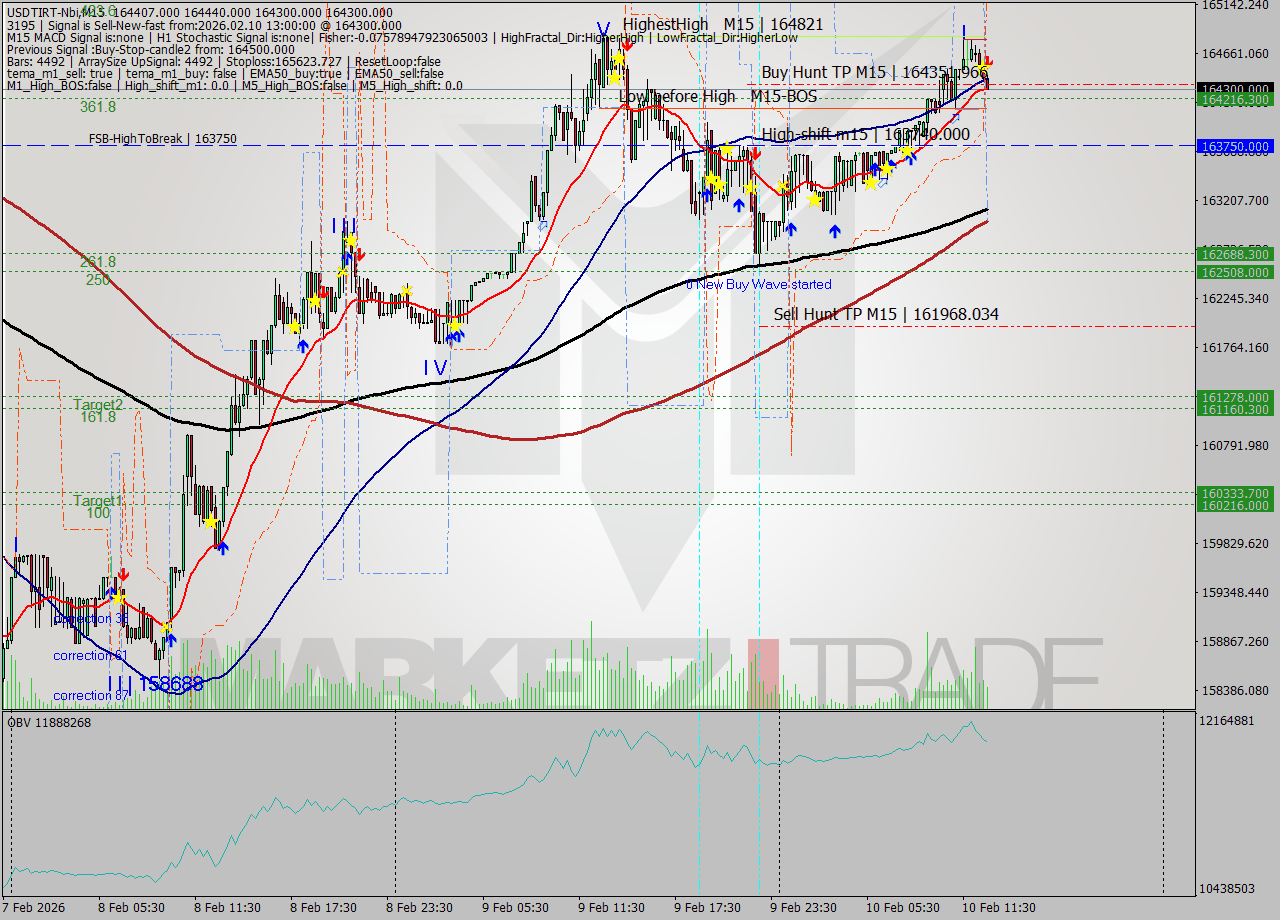Screen dimensions: 1280x920
Task: Toggle the EMA50_buy:true flag in the info bar
Action: pos(299,73)
